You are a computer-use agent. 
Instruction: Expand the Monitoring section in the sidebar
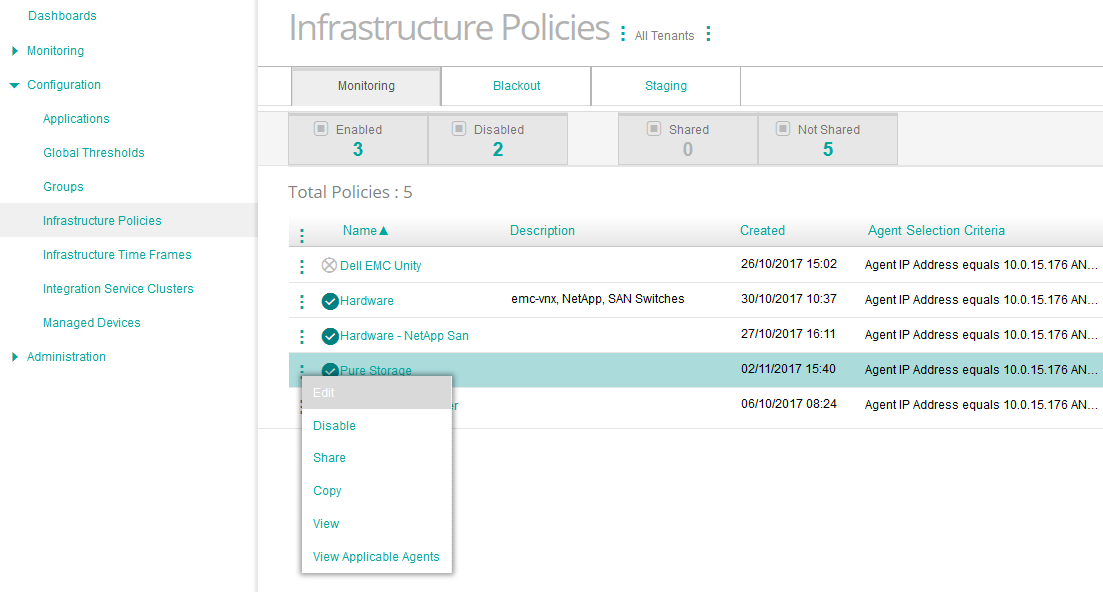[13, 50]
